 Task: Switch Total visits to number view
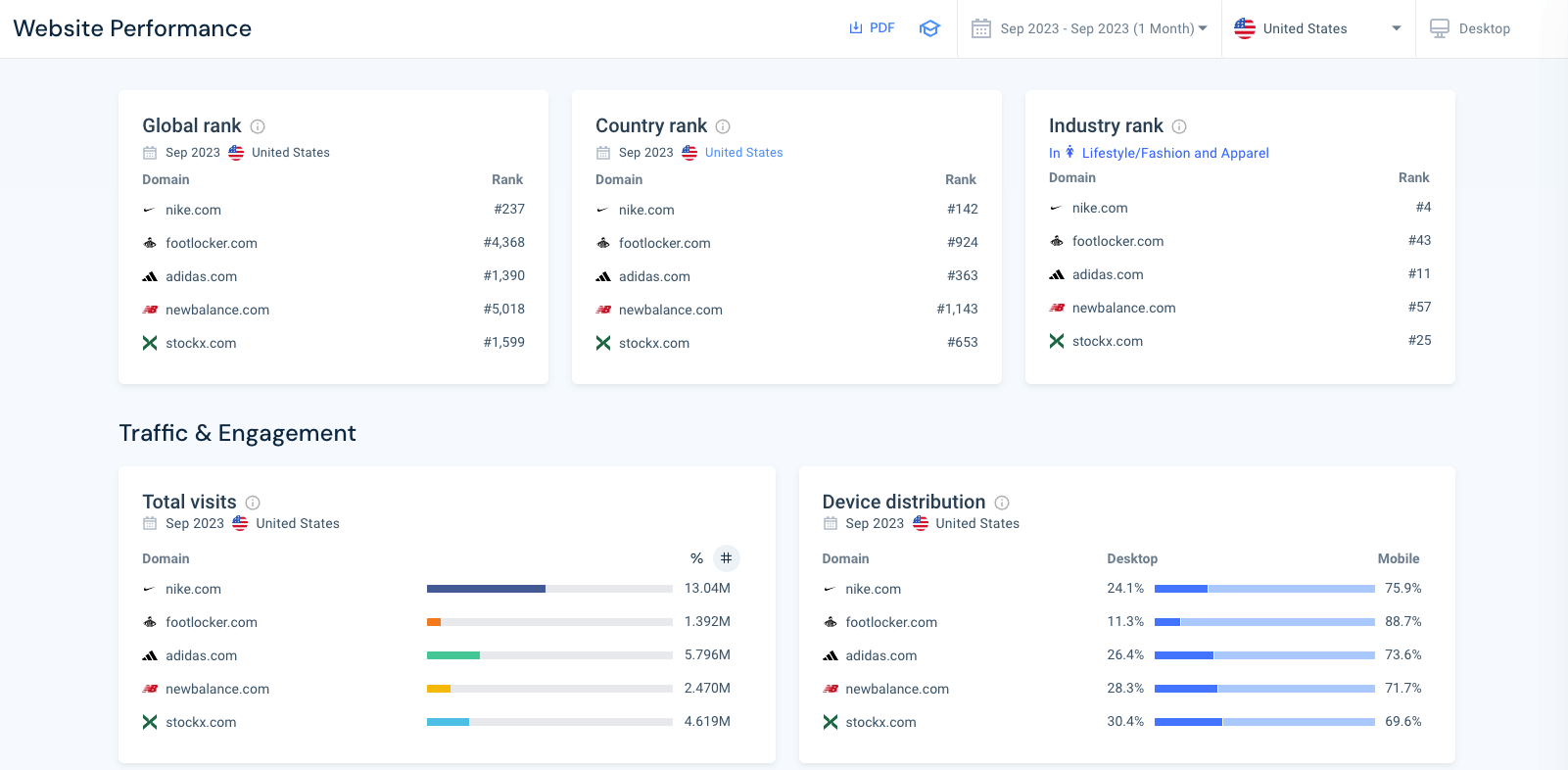726,558
